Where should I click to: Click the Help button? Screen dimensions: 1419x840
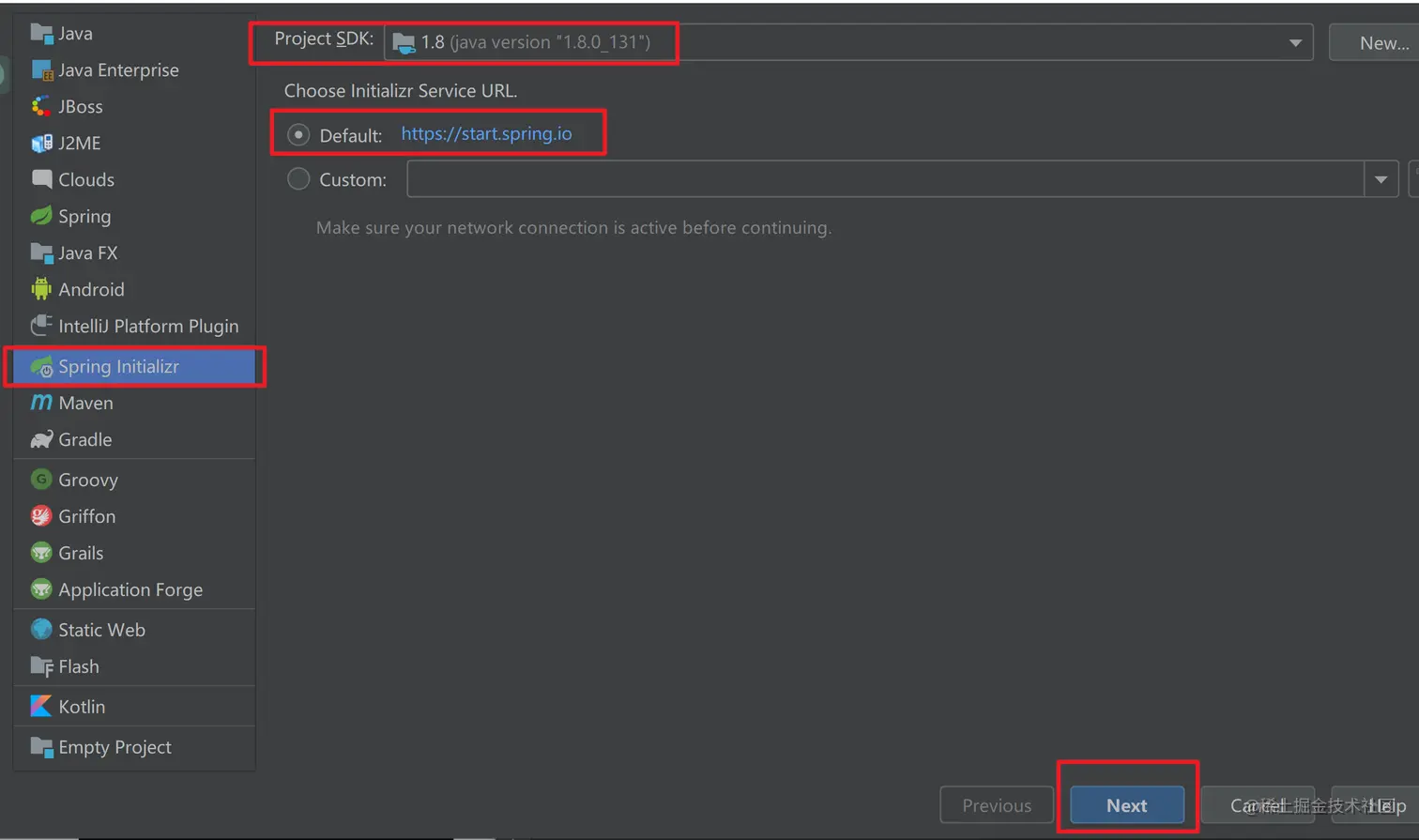(x=1376, y=805)
